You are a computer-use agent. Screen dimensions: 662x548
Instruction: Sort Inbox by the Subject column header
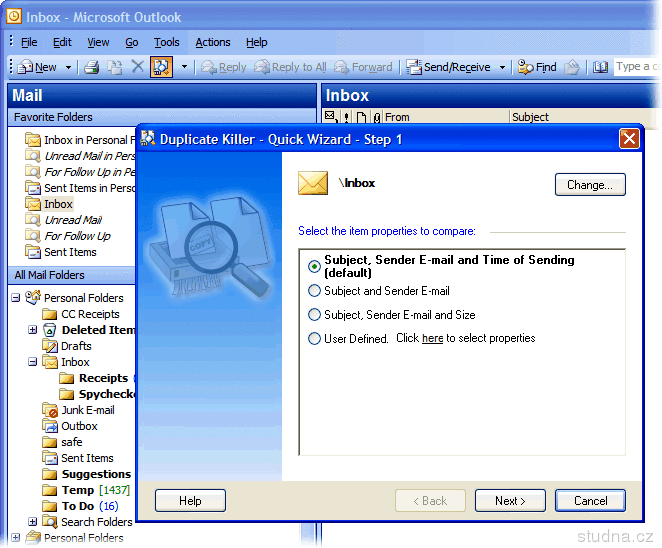coord(584,117)
